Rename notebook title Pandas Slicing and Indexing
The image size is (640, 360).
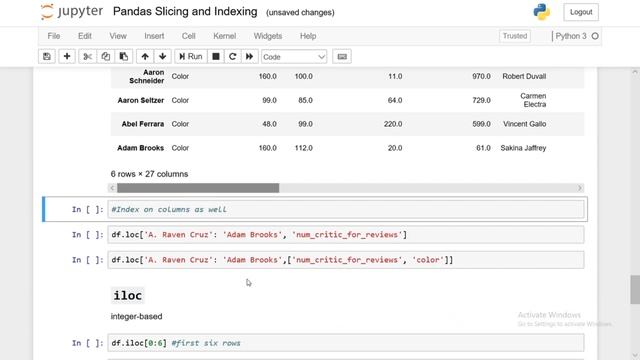click(x=185, y=12)
